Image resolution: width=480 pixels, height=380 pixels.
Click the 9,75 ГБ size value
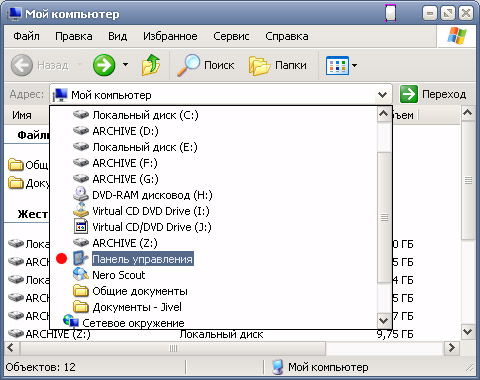tap(395, 334)
